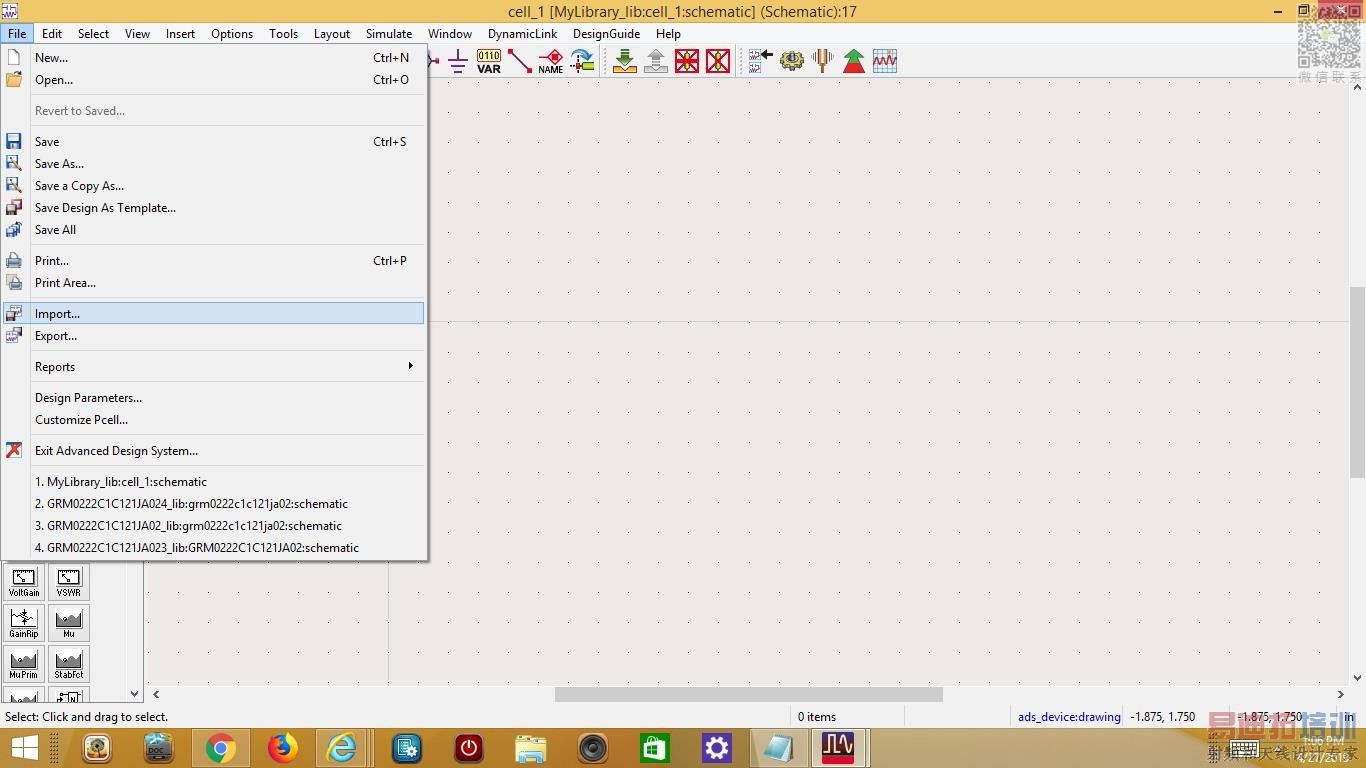Start simulation with the gear icon
This screenshot has width=1366, height=768.
click(x=792, y=61)
